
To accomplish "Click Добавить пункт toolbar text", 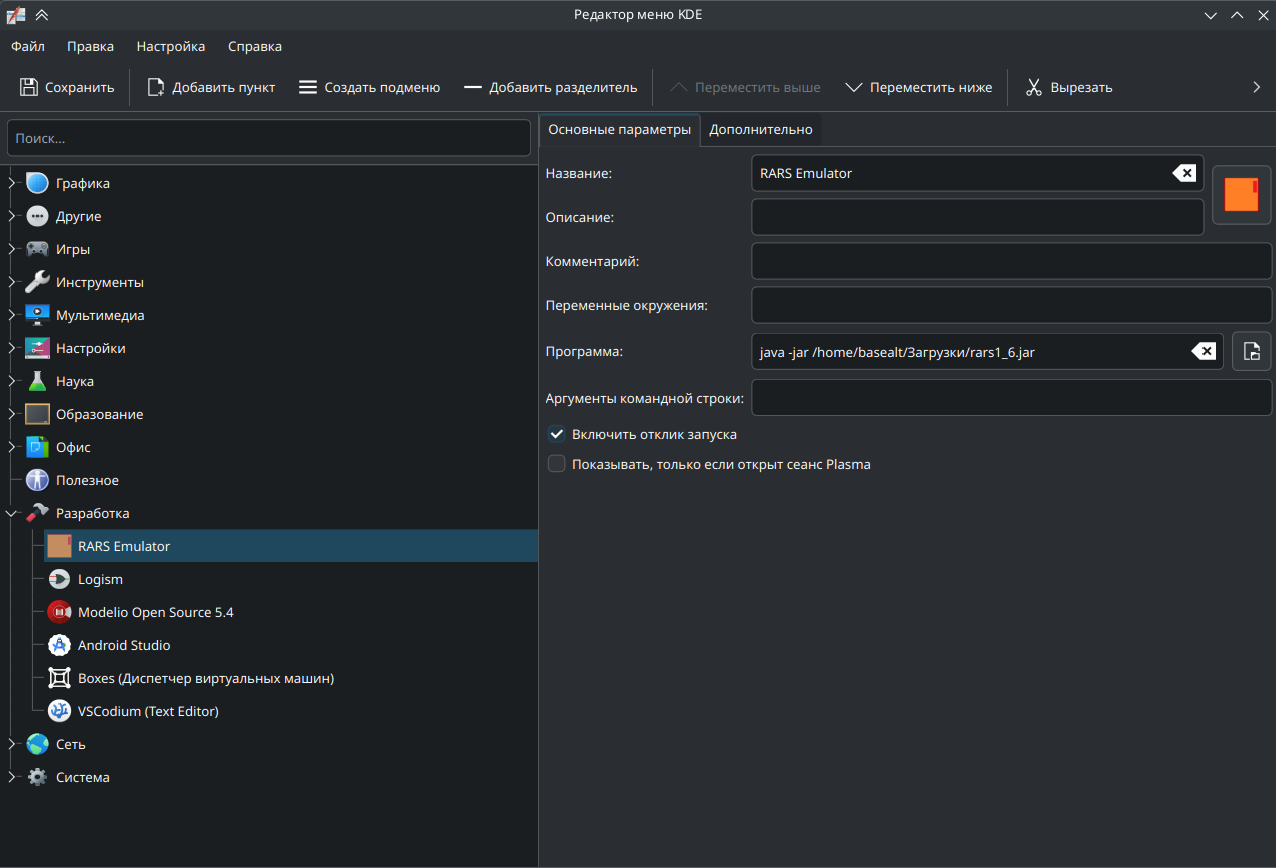I will (224, 87).
